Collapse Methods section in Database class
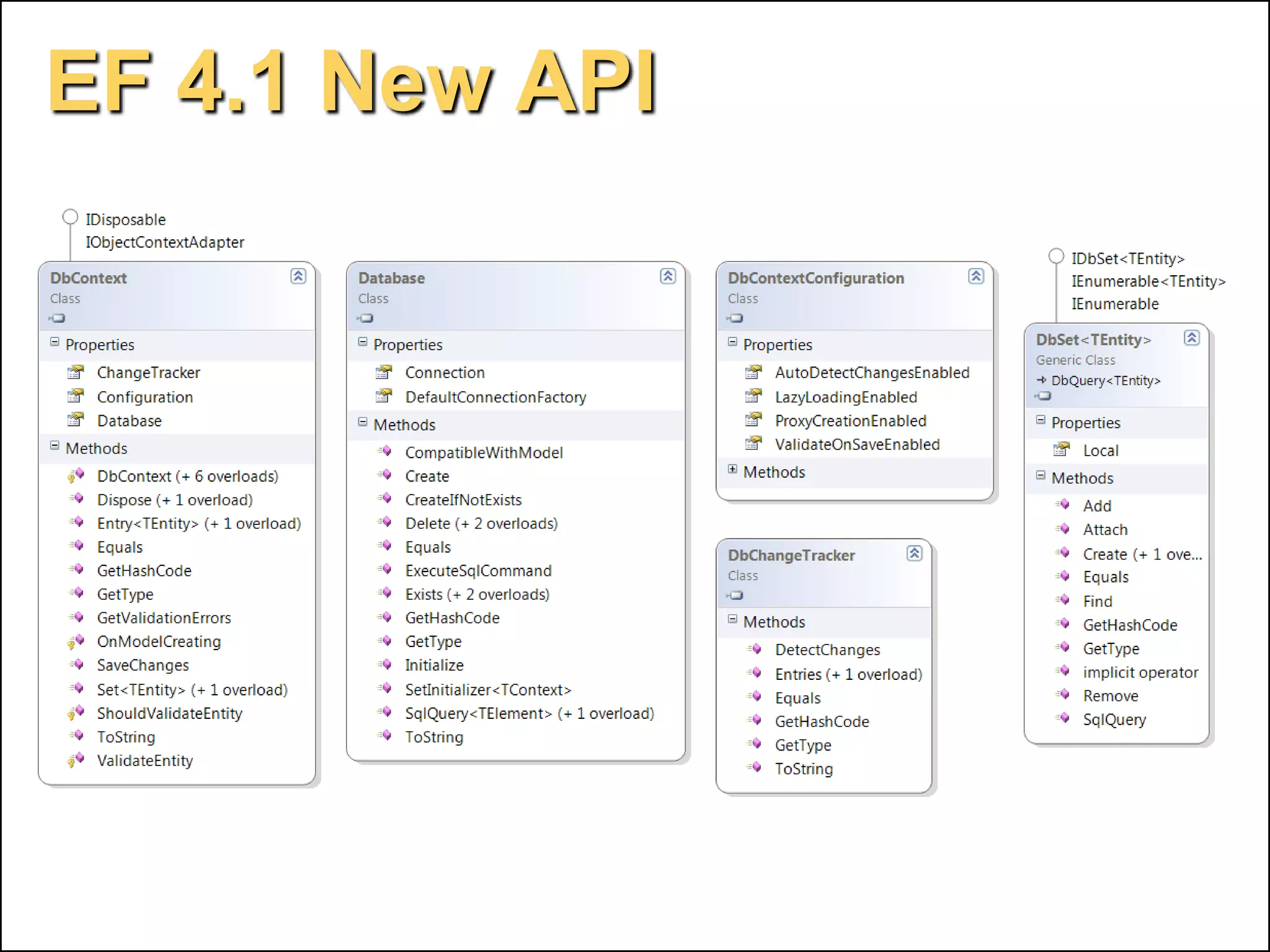 [363, 422]
